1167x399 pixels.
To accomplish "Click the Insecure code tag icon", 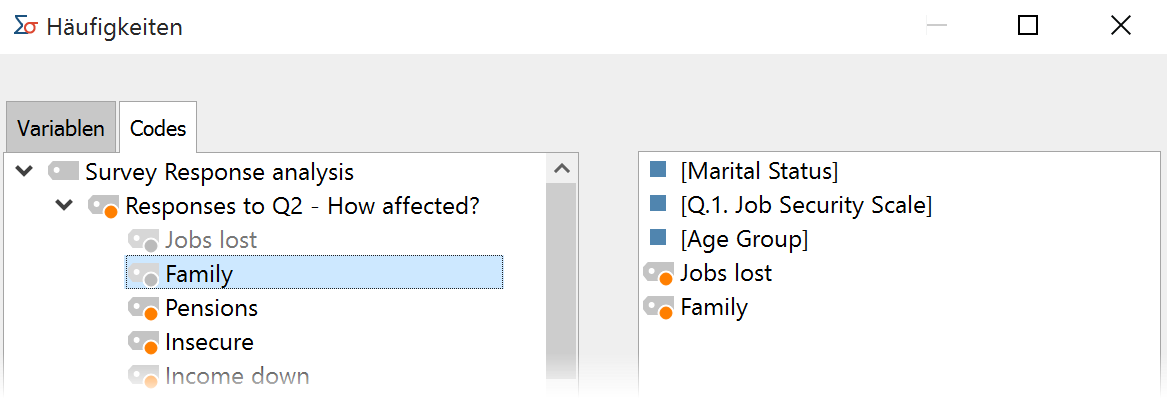I will [x=143, y=342].
